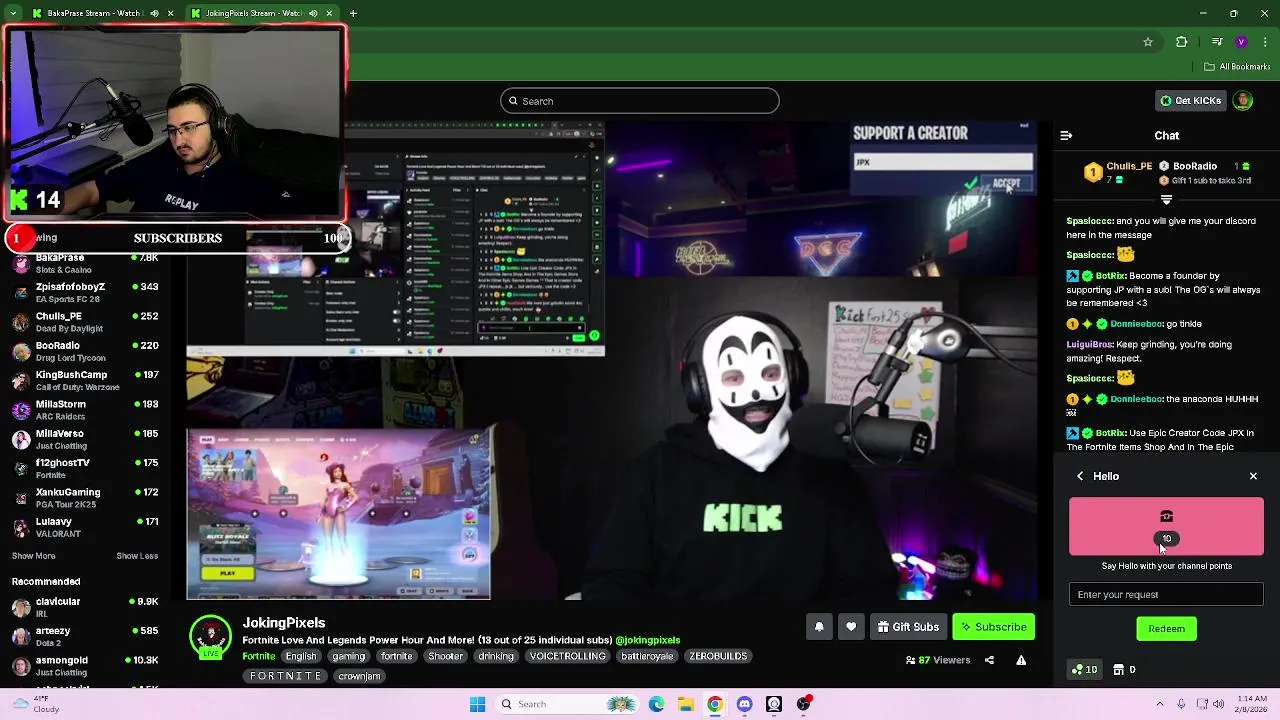Open the user profile avatar menu
The width and height of the screenshot is (1280, 720).
pos(1242,101)
